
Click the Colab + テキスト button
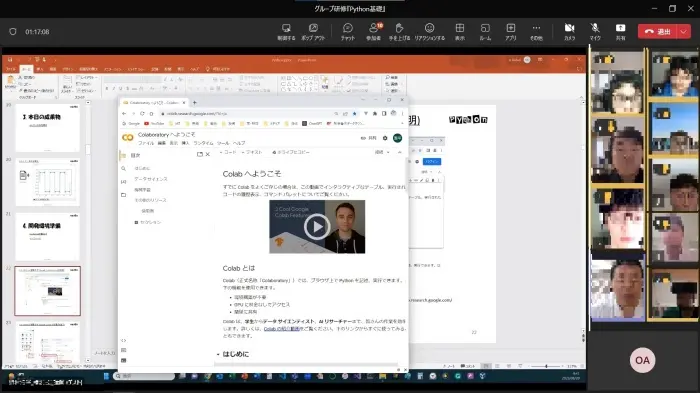pos(252,152)
